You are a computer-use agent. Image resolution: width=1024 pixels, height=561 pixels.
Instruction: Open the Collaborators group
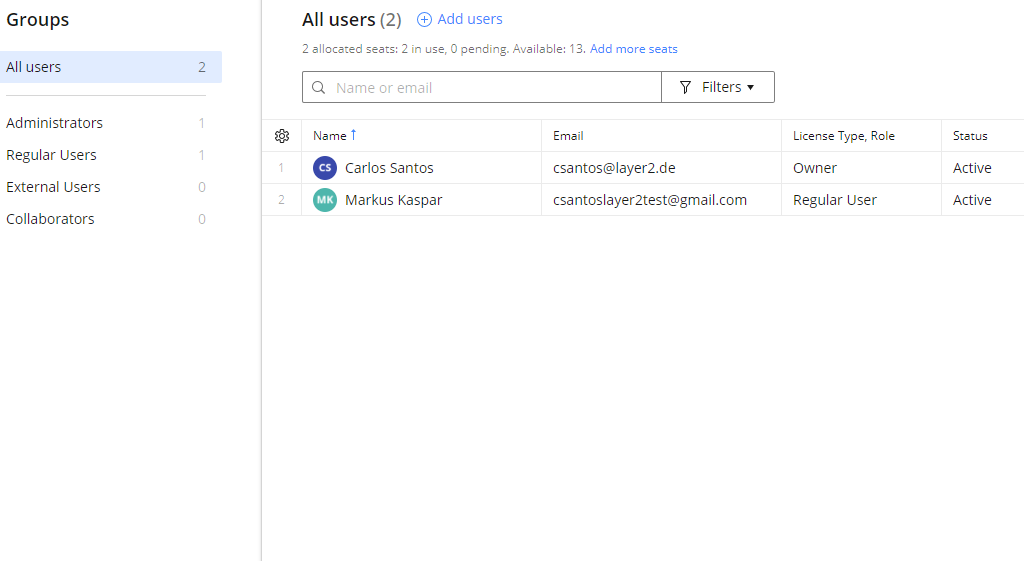[x=50, y=219]
